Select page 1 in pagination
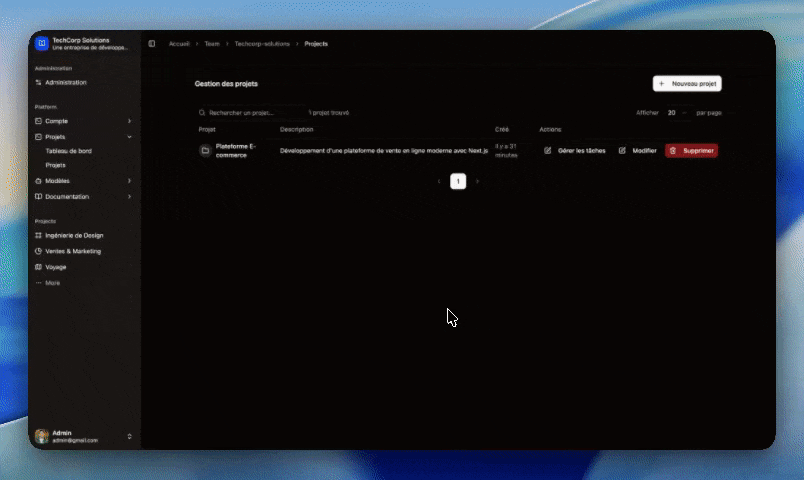Image resolution: width=804 pixels, height=480 pixels. [458, 181]
